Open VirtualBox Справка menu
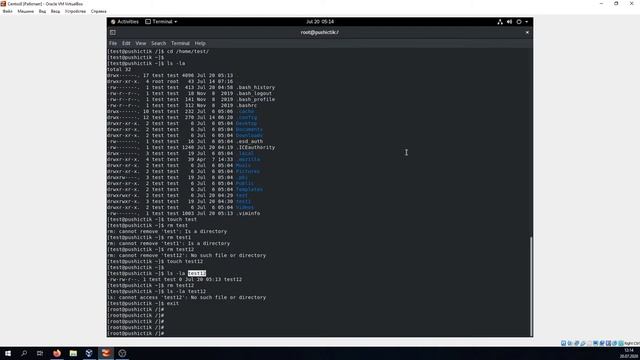 pos(98,11)
